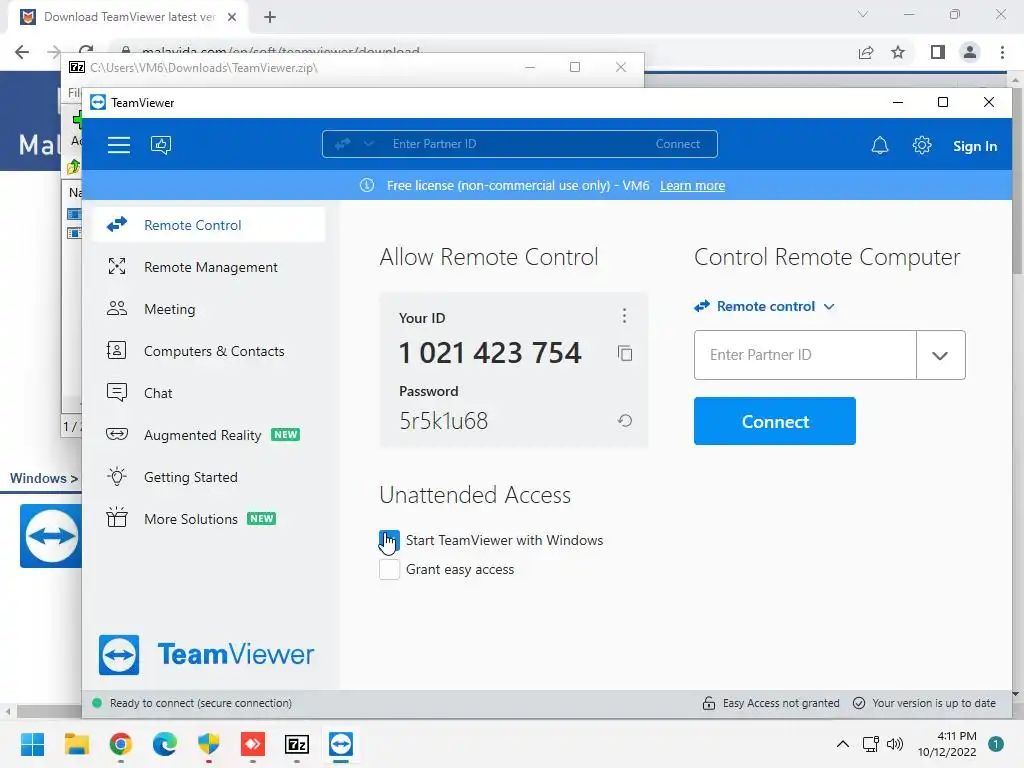Click the Easy Access not granted status

click(x=771, y=703)
